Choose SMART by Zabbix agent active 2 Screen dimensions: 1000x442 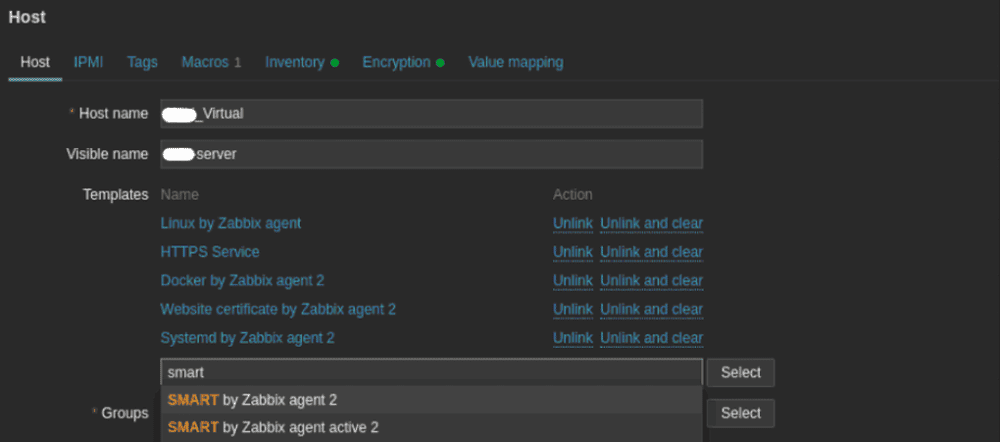pyautogui.click(x=273, y=428)
